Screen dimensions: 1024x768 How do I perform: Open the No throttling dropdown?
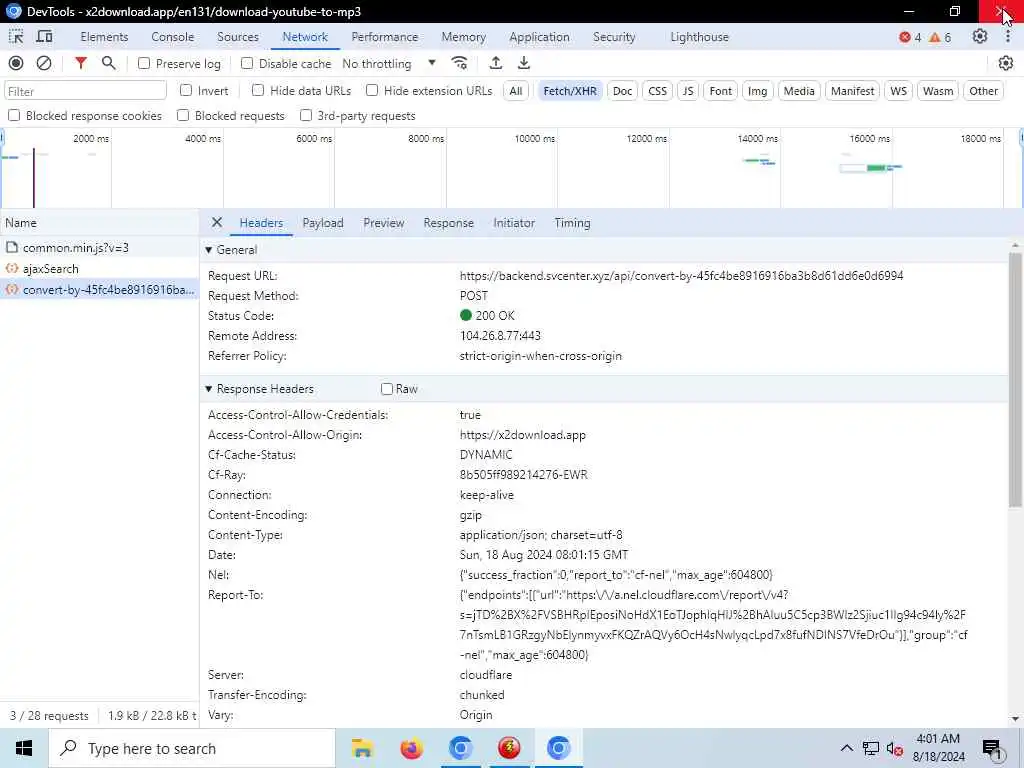[x=389, y=63]
